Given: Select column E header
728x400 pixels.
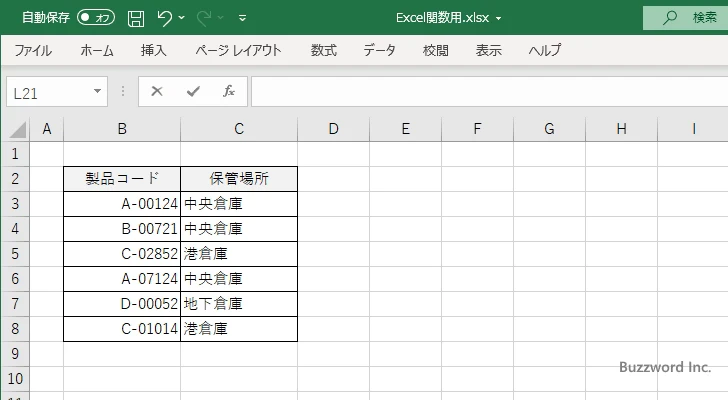Looking at the screenshot, I should 405,129.
